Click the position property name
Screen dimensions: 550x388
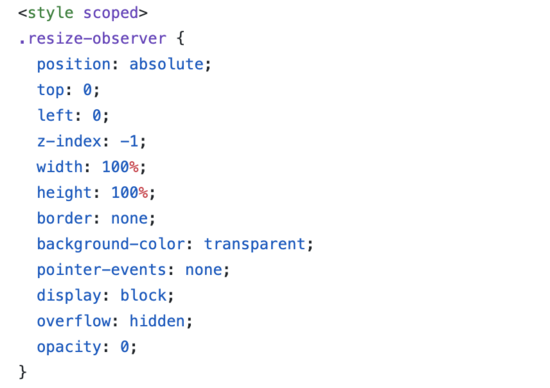(74, 64)
